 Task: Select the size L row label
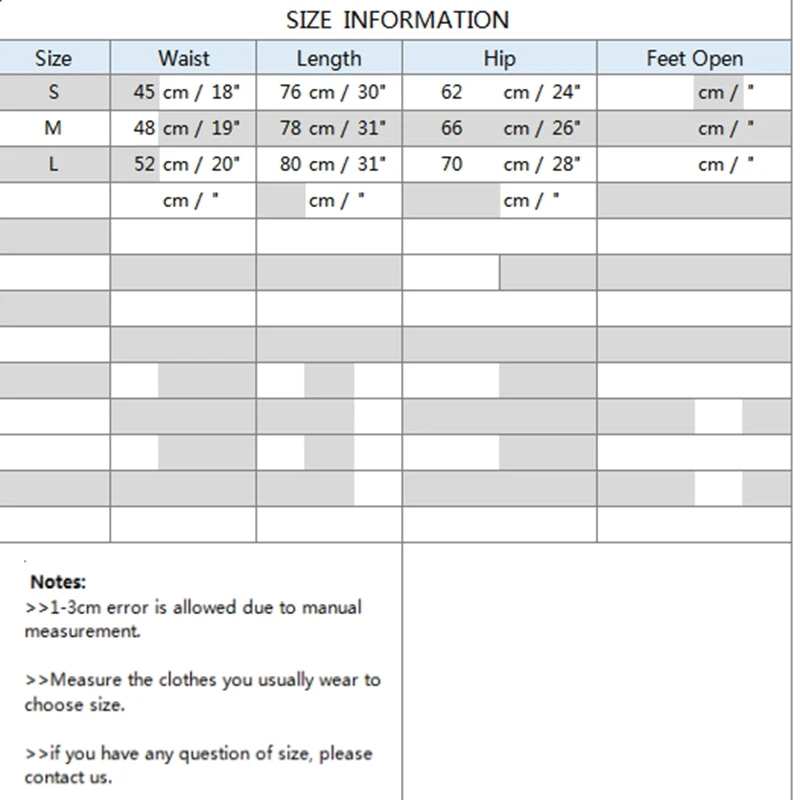pos(54,164)
